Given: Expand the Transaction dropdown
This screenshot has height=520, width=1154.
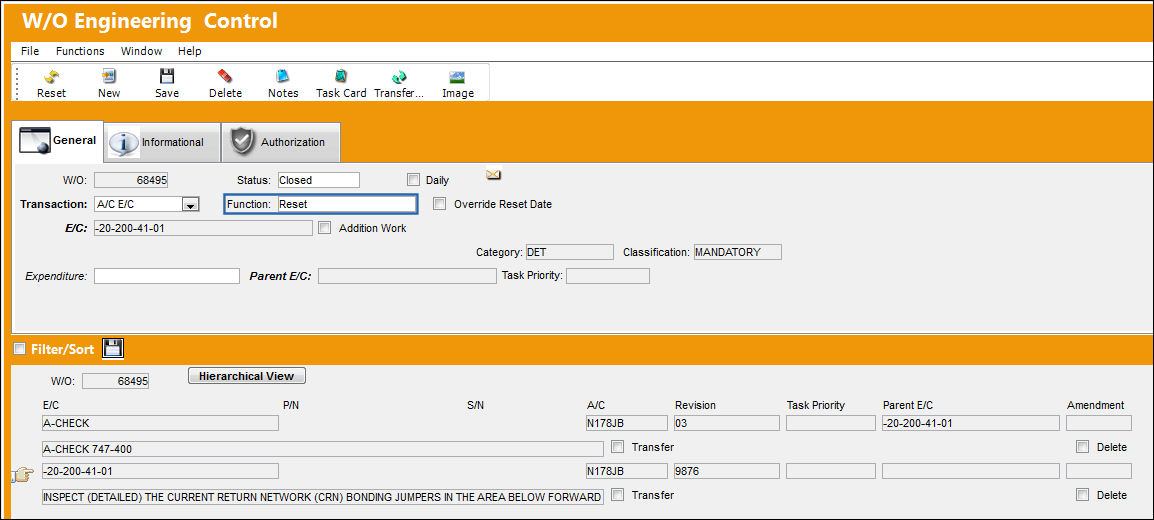Looking at the screenshot, I should point(191,204).
